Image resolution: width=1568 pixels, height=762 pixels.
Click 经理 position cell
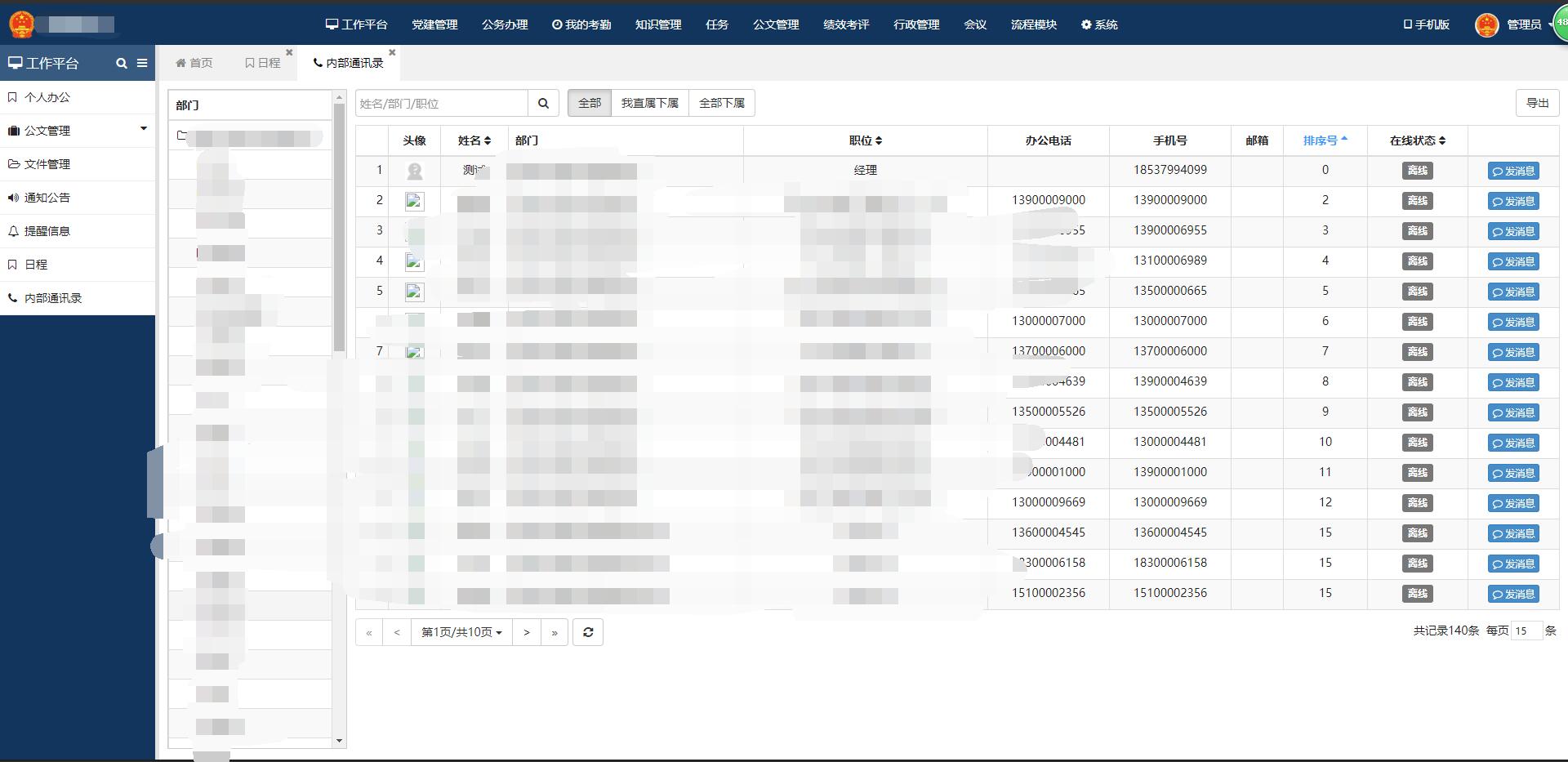click(x=866, y=171)
